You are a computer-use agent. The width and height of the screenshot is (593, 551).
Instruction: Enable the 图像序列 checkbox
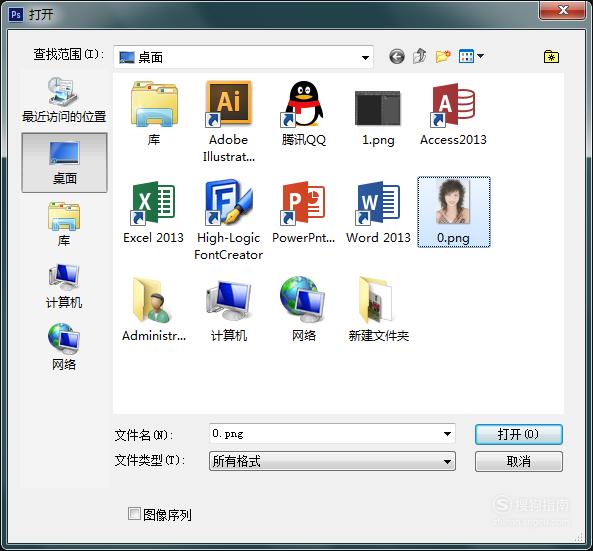pos(134,514)
